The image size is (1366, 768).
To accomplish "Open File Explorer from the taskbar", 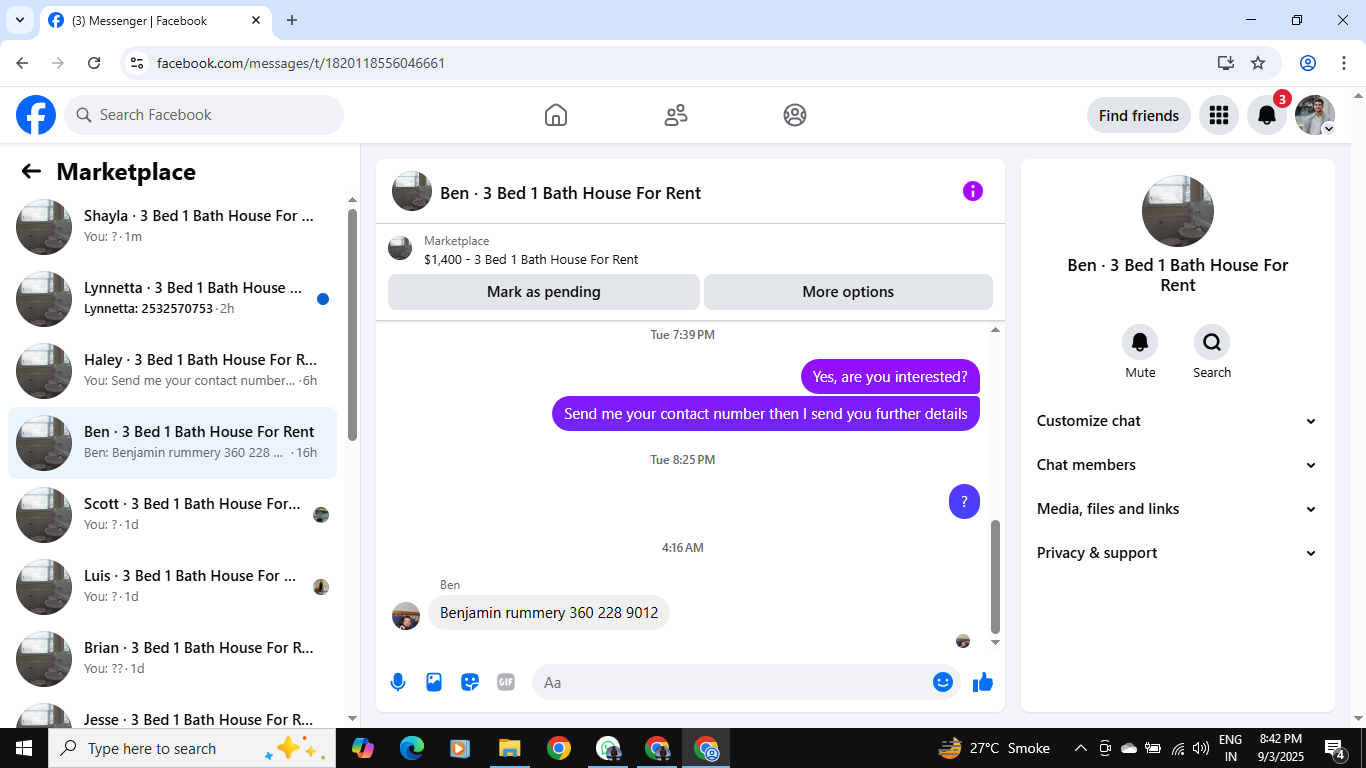I will 510,748.
